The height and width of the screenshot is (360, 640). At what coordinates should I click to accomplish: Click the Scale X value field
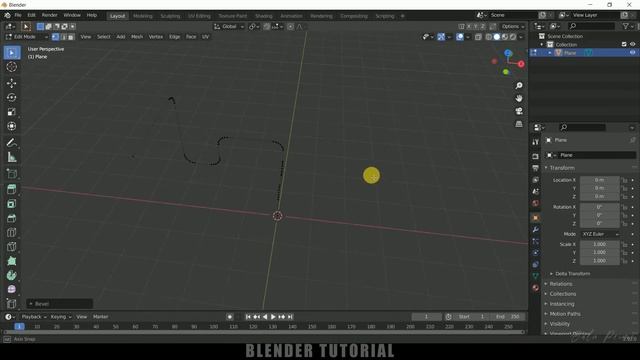600,244
